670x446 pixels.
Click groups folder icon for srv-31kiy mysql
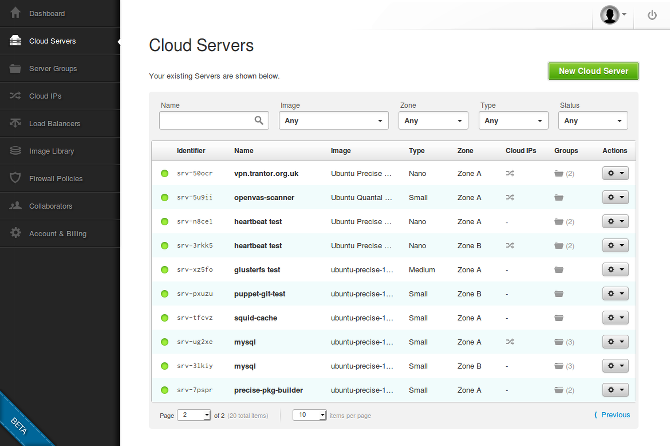(x=558, y=366)
